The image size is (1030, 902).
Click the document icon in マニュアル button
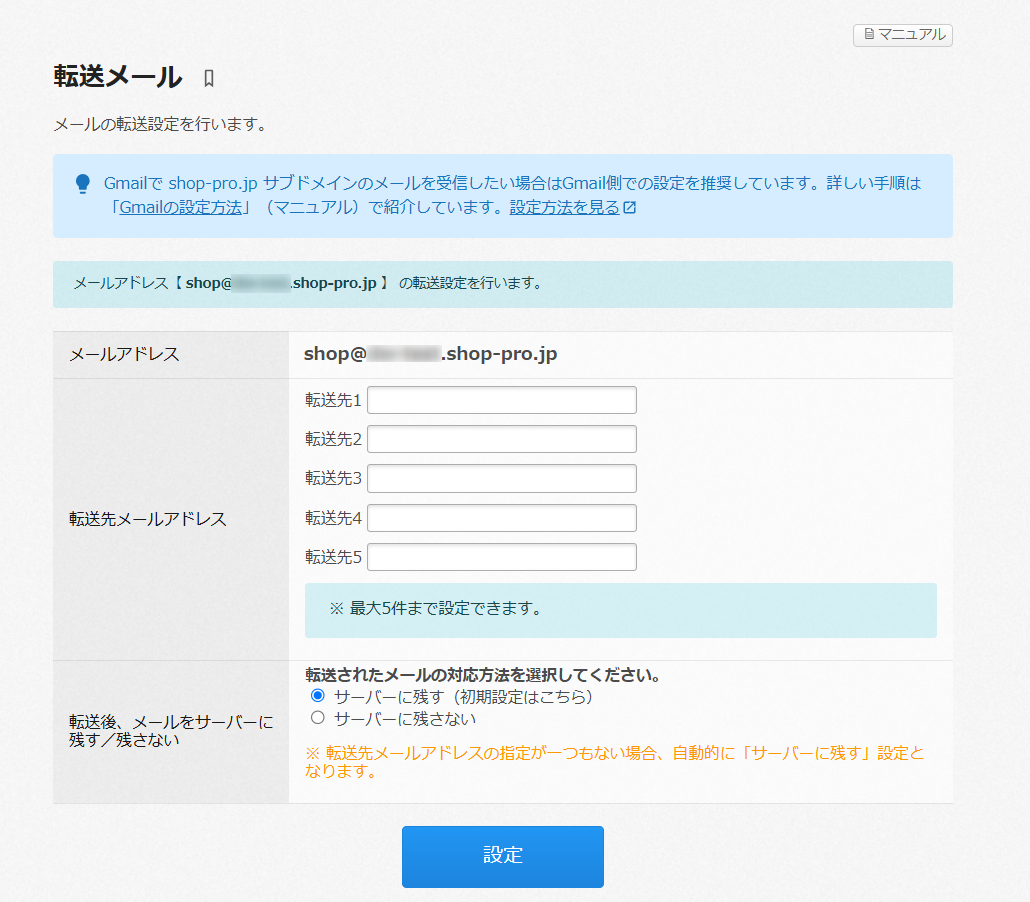(868, 35)
